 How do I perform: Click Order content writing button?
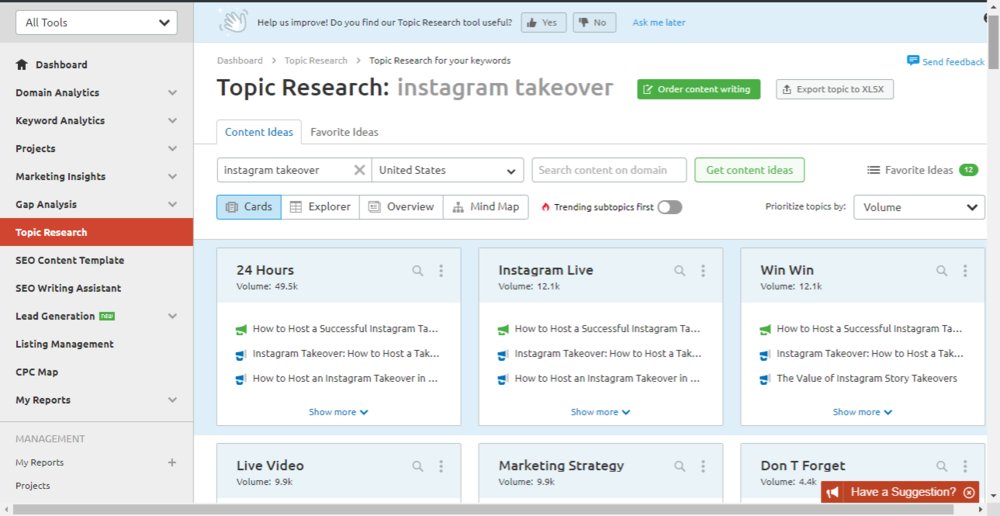click(x=699, y=89)
